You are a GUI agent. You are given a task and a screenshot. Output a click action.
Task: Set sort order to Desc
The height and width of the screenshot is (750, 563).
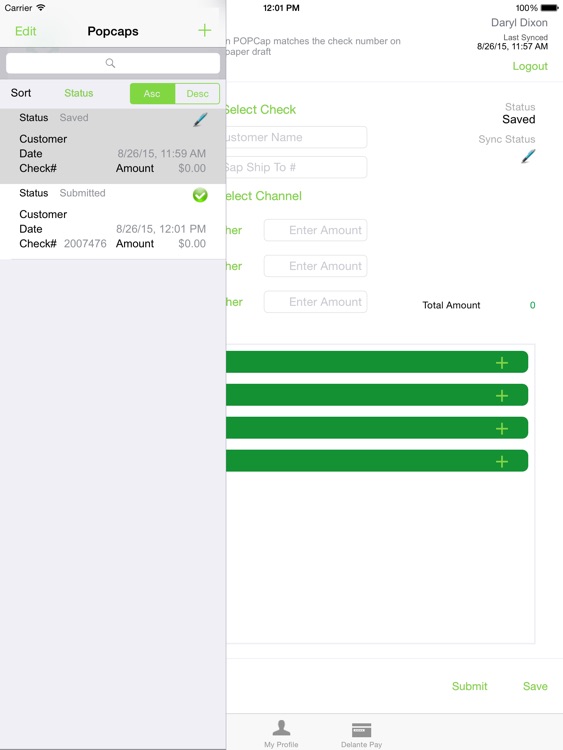click(x=197, y=93)
